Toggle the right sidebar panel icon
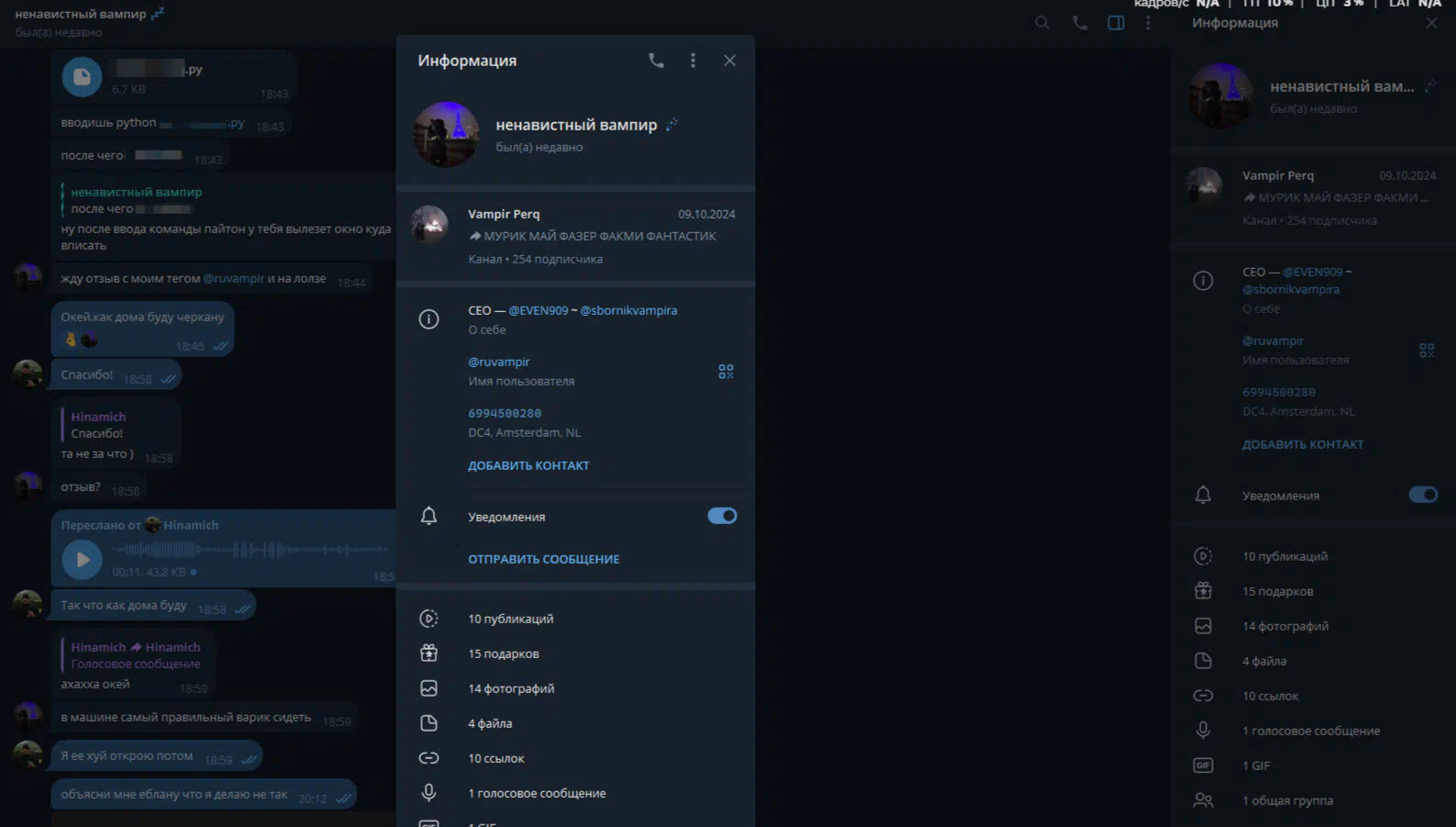1456x827 pixels. click(1116, 23)
